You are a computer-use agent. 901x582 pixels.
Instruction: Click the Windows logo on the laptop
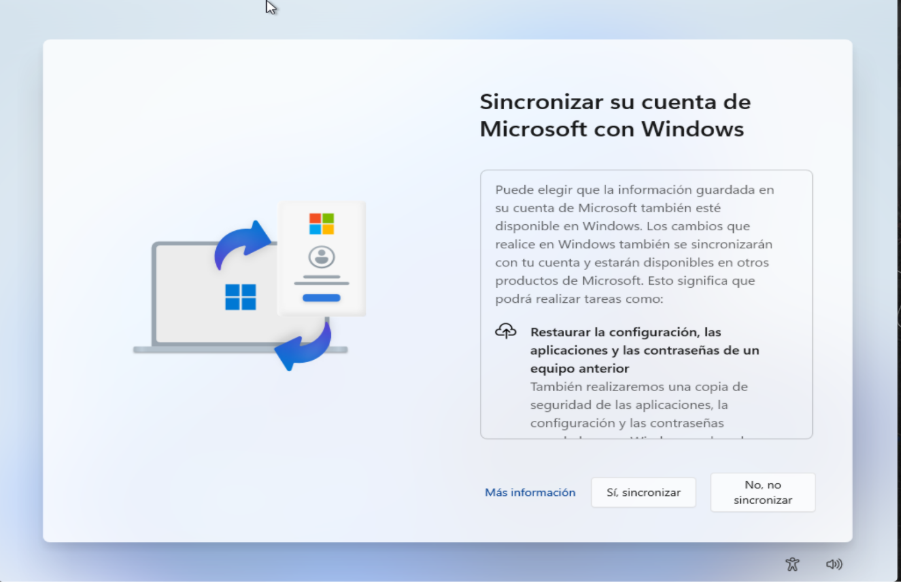pos(240,297)
